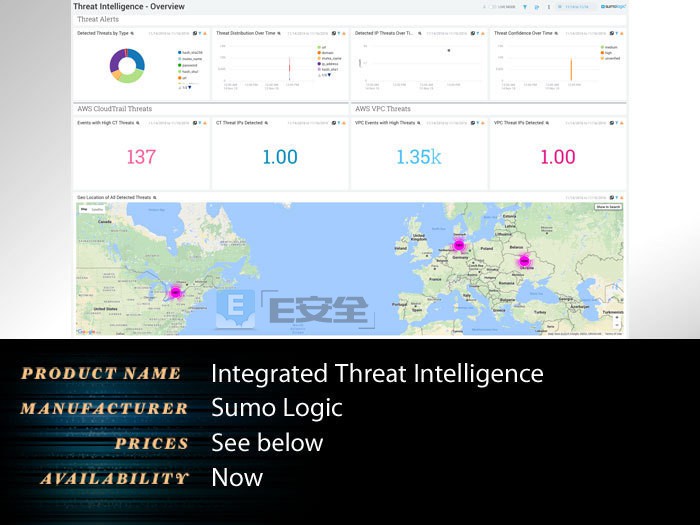Select the Map view tab

[84, 209]
